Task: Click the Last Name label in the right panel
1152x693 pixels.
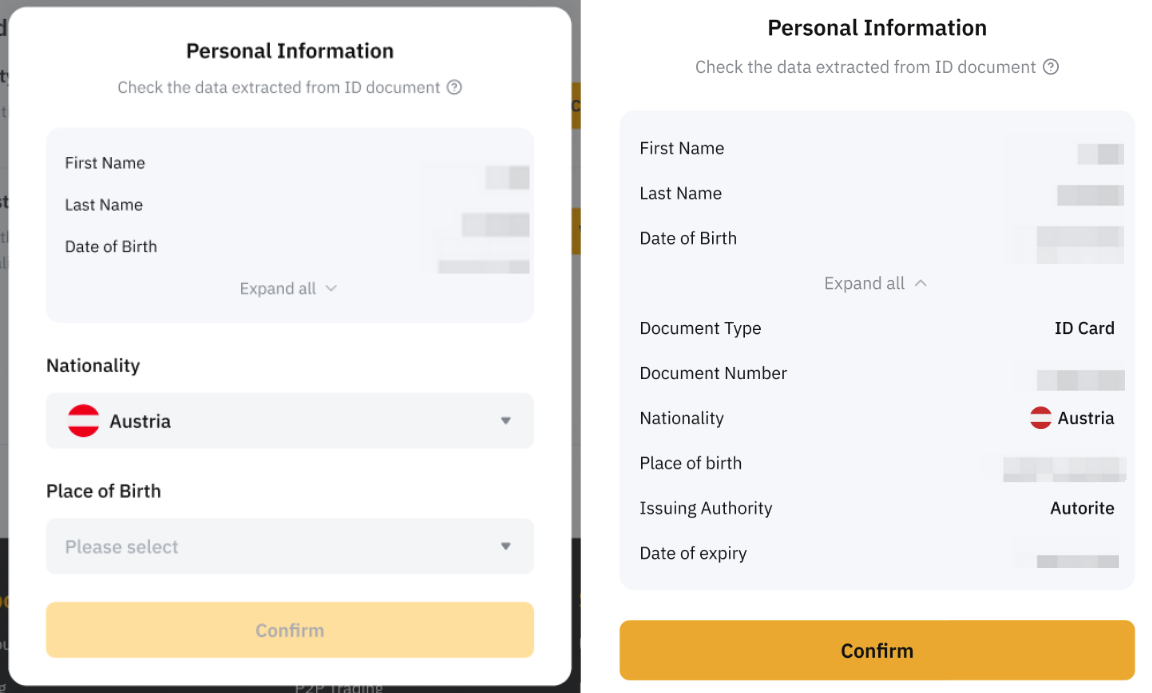Action: [681, 193]
